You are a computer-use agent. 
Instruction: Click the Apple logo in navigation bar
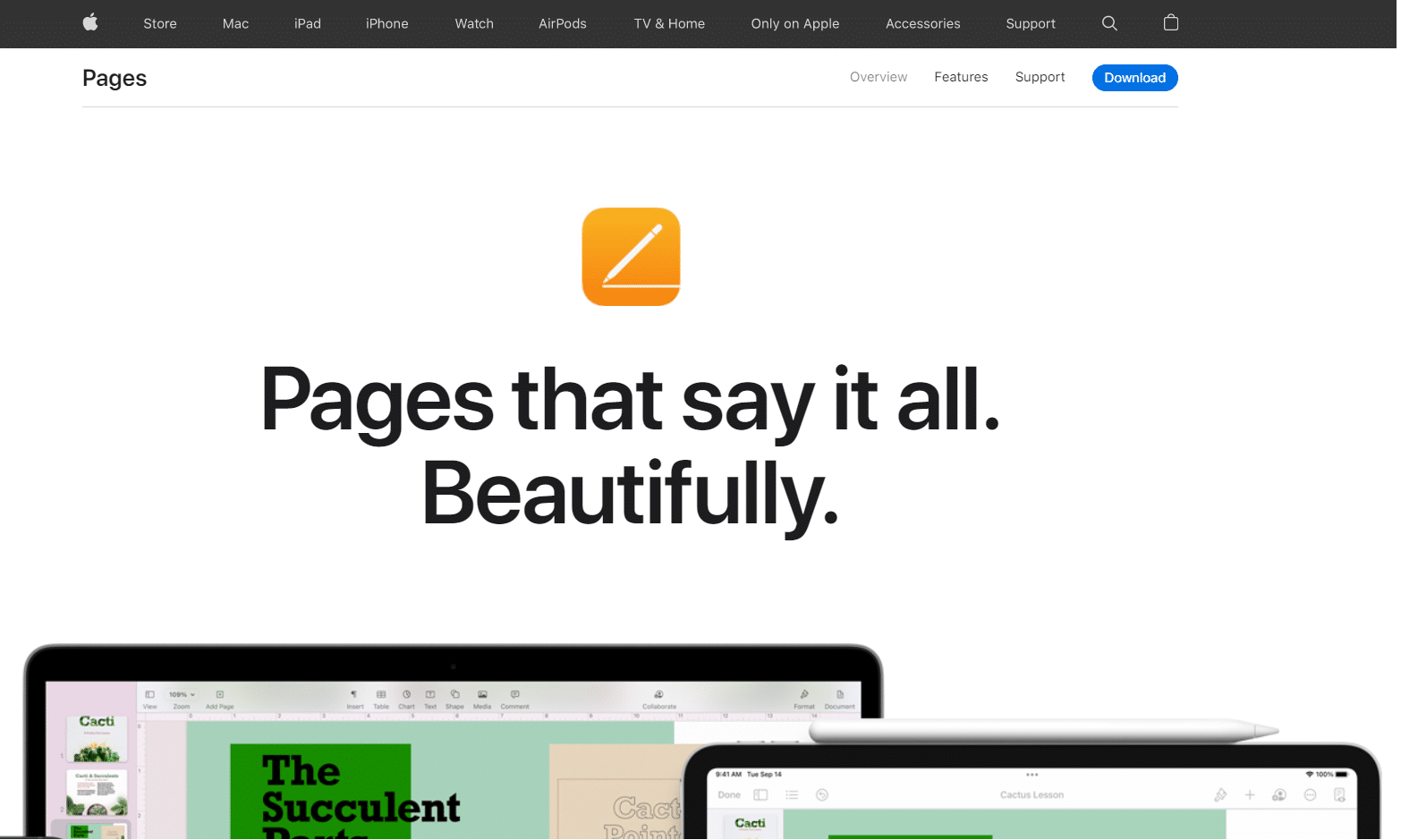(90, 23)
